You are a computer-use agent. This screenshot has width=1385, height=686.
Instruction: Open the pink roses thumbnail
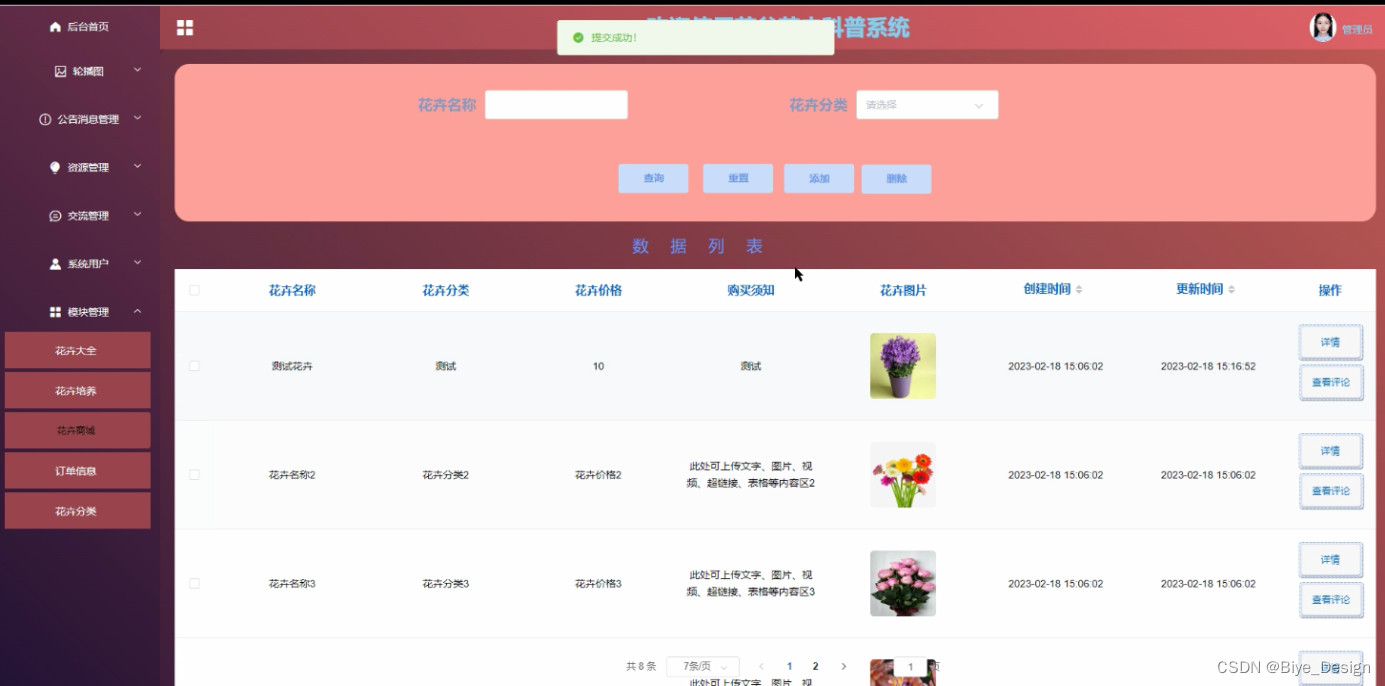[x=903, y=583]
